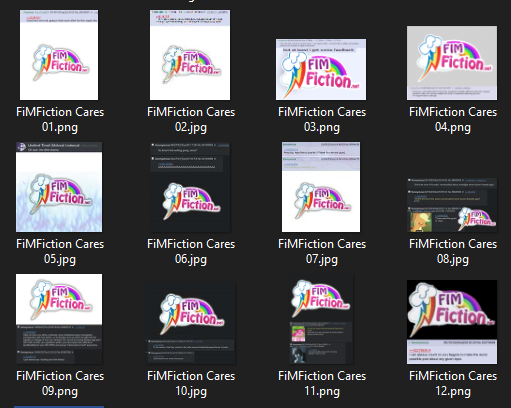Image resolution: width=511 pixels, height=408 pixels.
Task: Click FiMFiction Cares 12.png thumbnail with black background
Action: pyautogui.click(x=452, y=322)
